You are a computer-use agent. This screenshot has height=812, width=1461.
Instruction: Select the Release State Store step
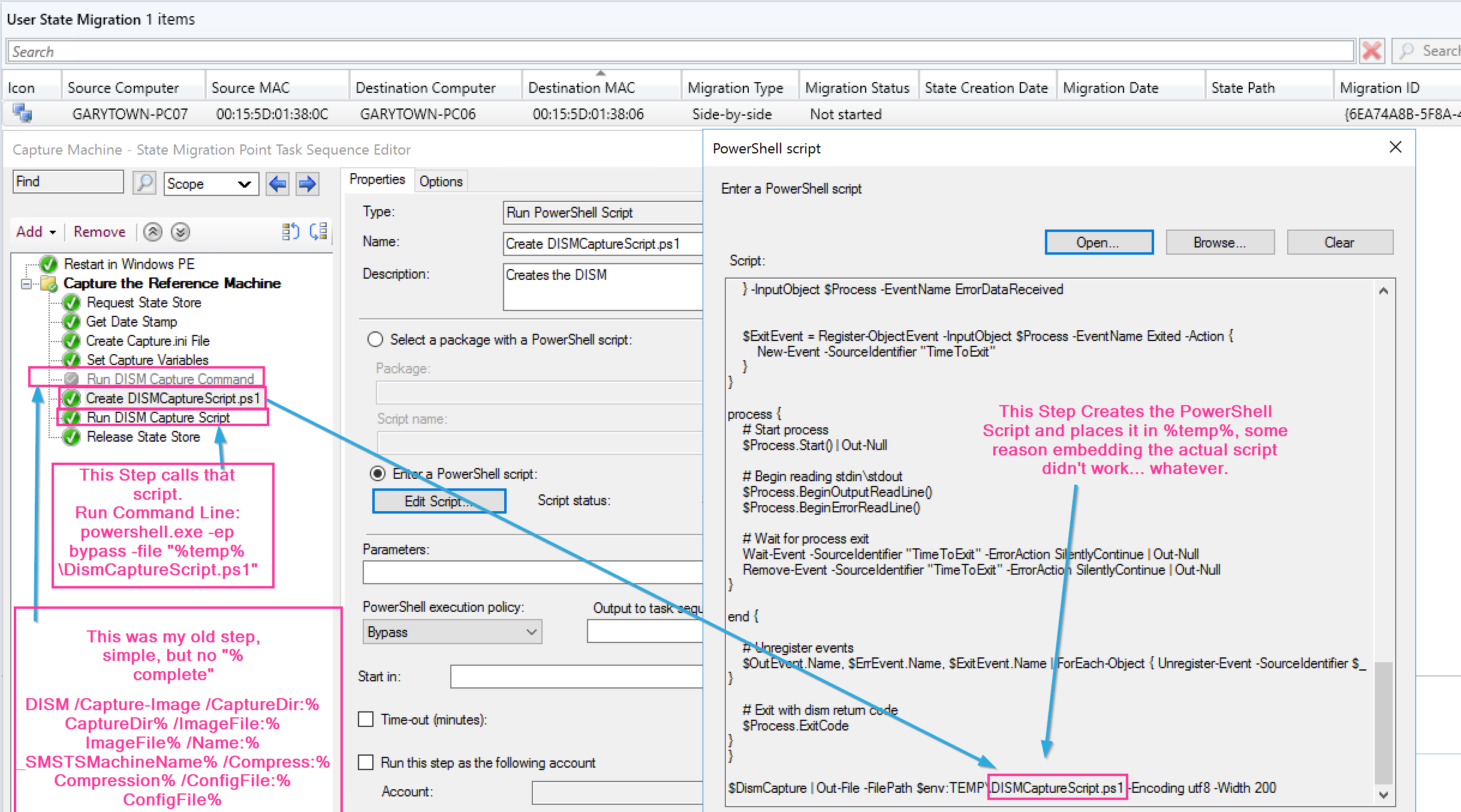click(x=143, y=437)
